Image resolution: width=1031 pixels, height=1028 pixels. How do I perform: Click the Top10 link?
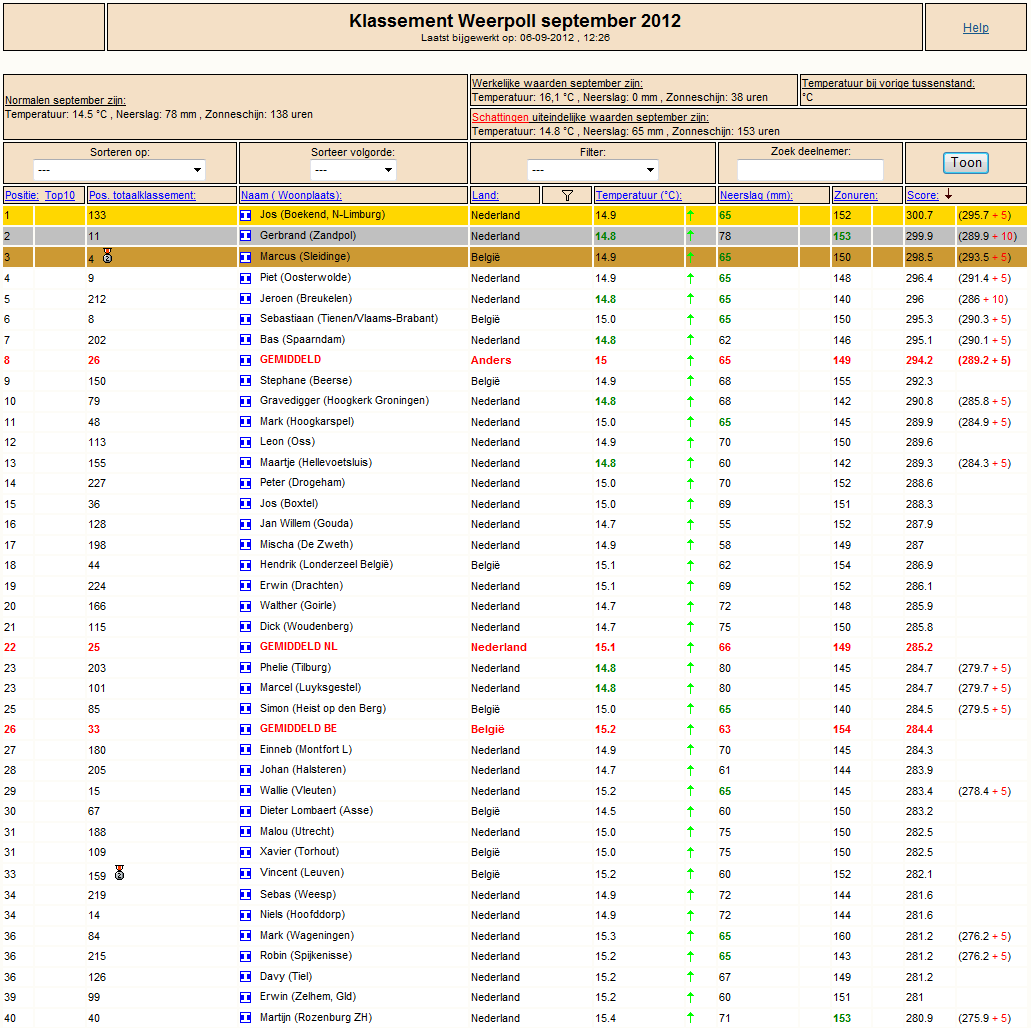point(60,195)
